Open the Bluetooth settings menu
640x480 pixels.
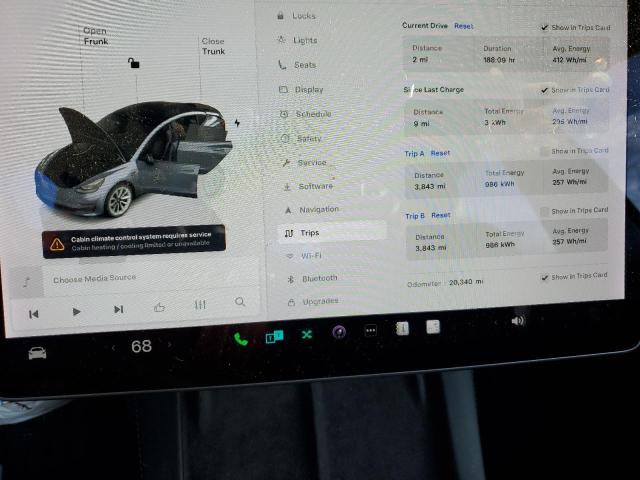coord(313,278)
